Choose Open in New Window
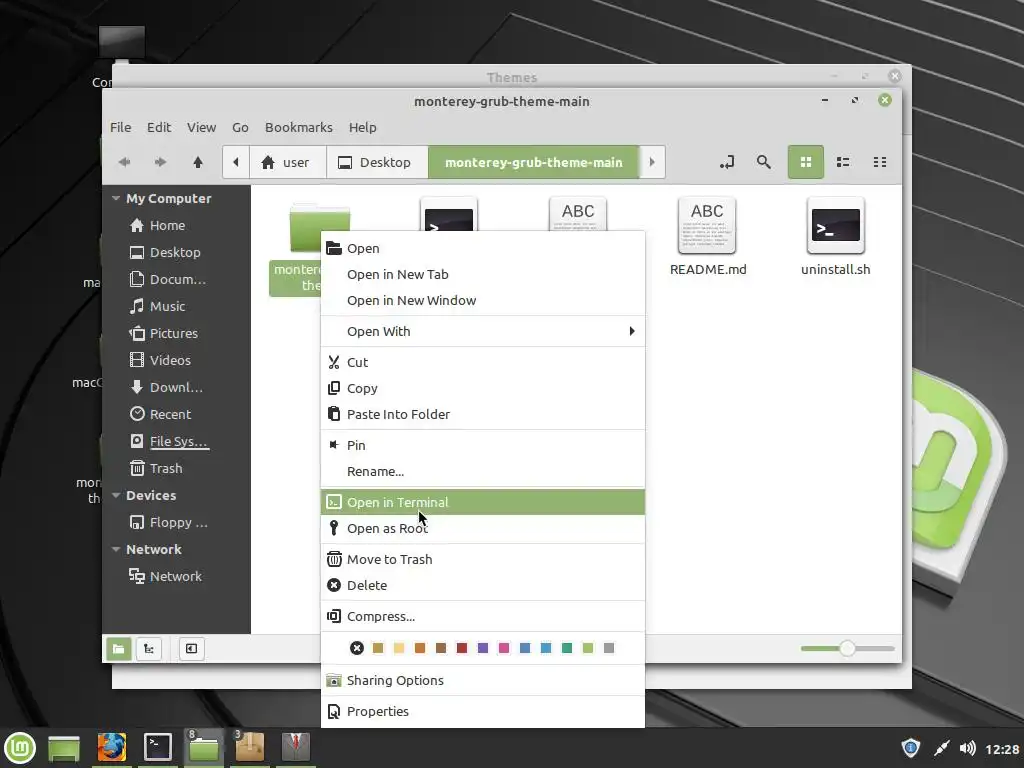 [x=483, y=300]
